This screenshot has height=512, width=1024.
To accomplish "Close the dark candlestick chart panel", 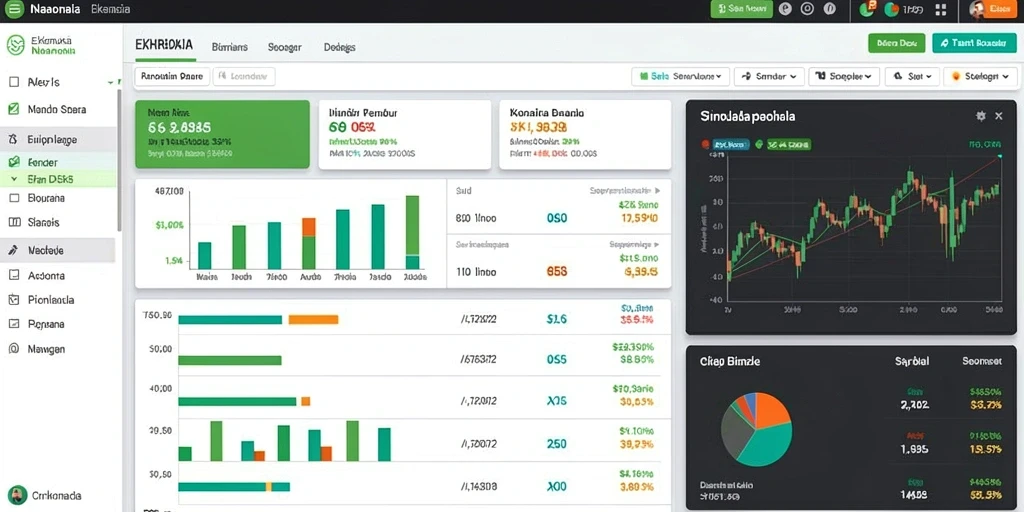I will (999, 116).
